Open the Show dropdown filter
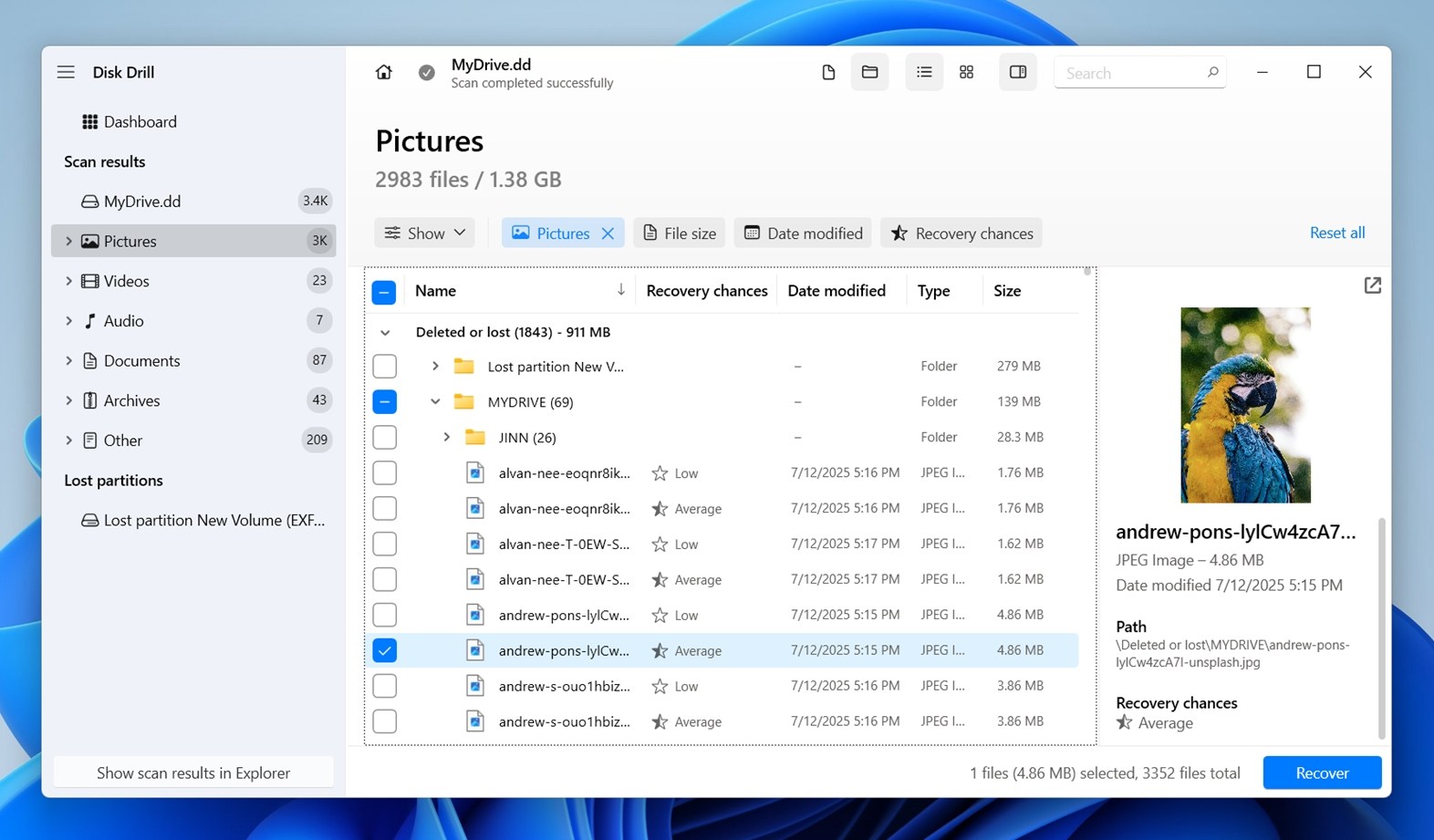This screenshot has height=840, width=1434. coord(424,233)
